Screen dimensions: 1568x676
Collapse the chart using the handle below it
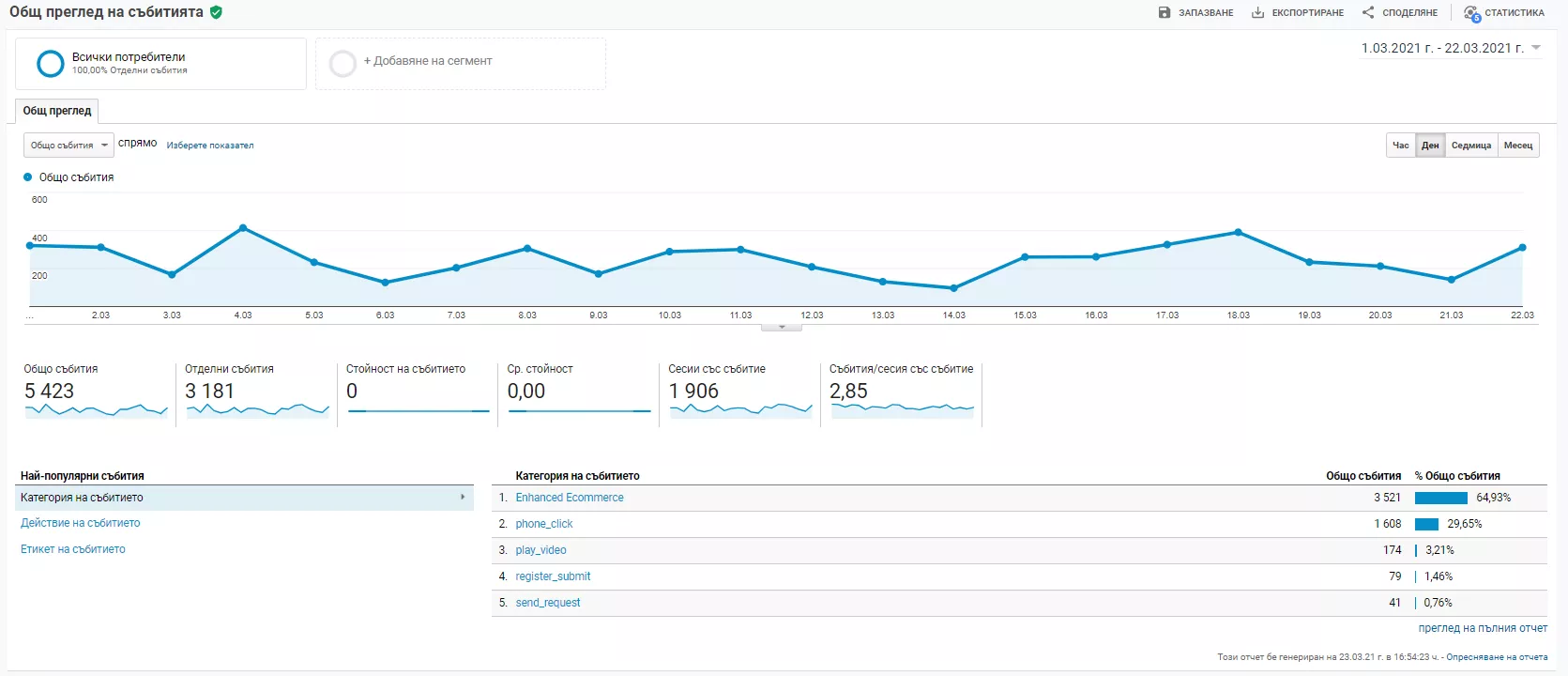click(x=781, y=328)
